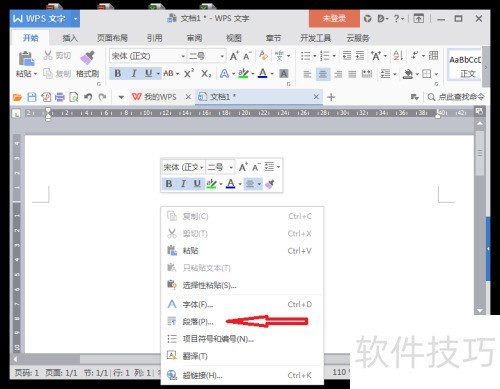Click highlight color pen in ribbon

pyautogui.click(x=243, y=73)
